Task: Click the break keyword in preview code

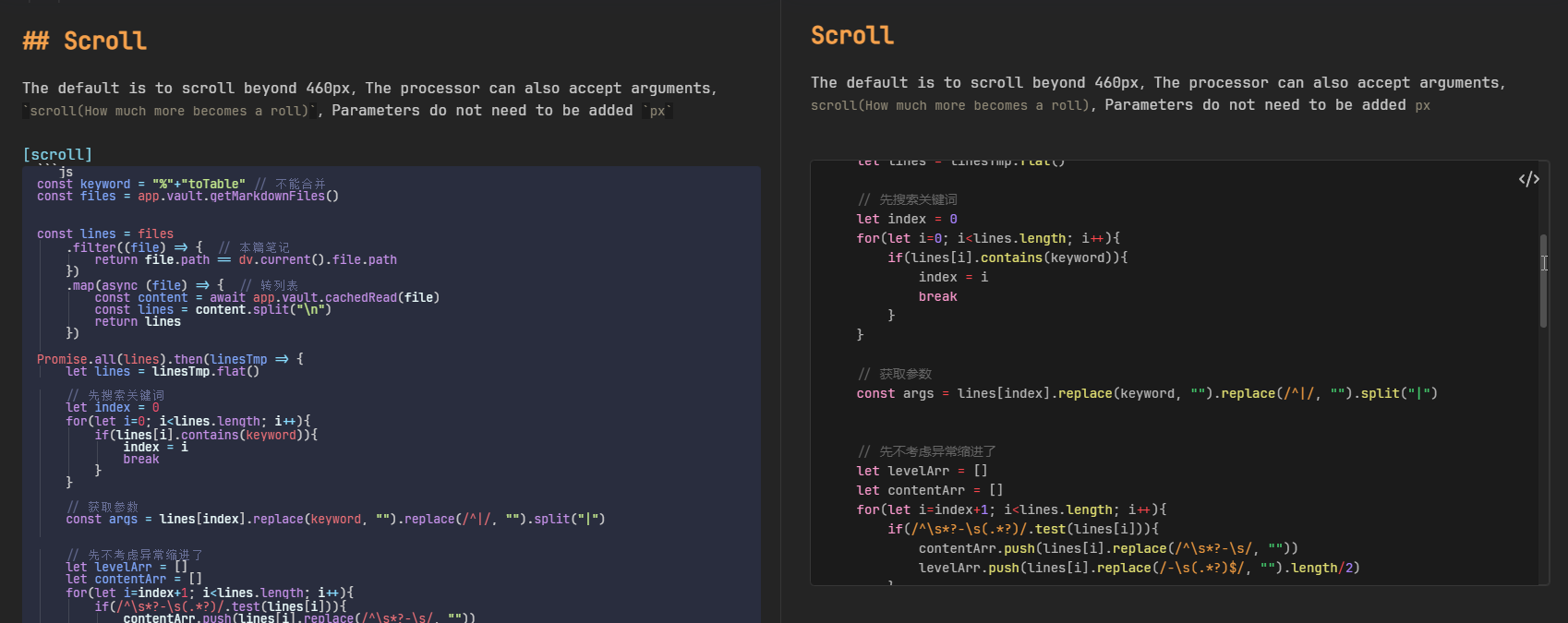Action: [x=937, y=296]
